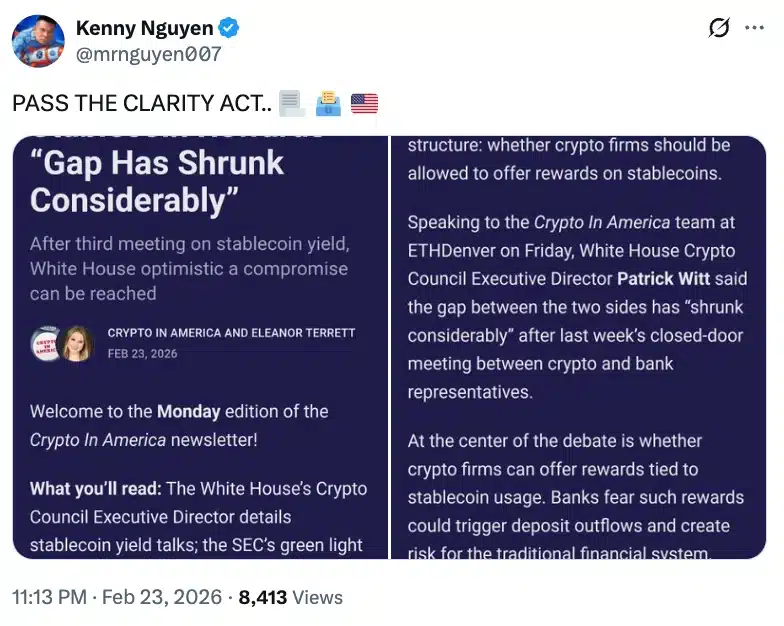This screenshot has width=784, height=626.
Task: Click the "Crypto In America and Eleanor Terrett" byline
Action: click(x=231, y=333)
